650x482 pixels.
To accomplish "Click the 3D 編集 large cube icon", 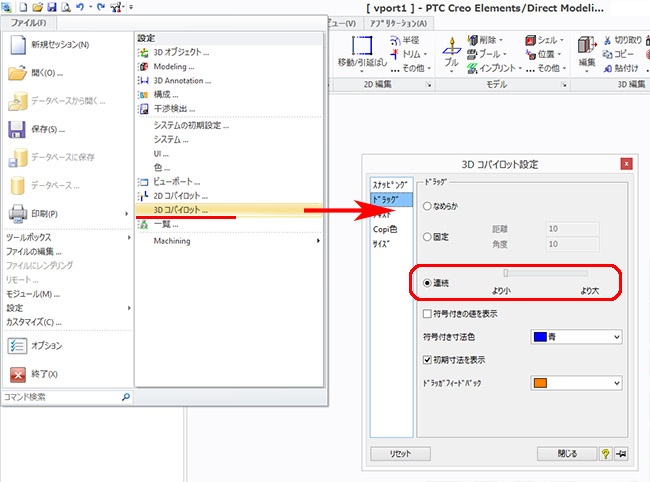I will [587, 46].
